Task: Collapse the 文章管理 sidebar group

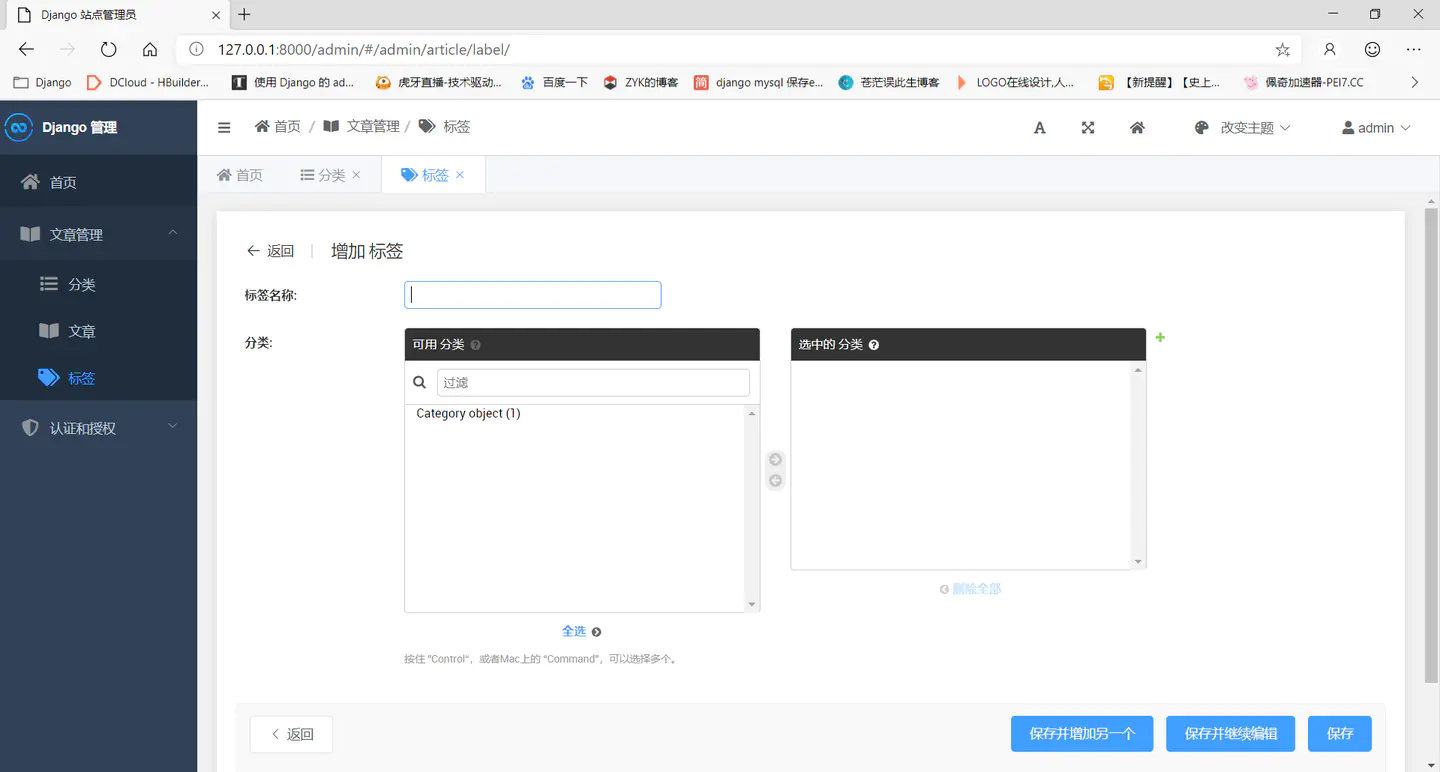Action: click(x=99, y=234)
